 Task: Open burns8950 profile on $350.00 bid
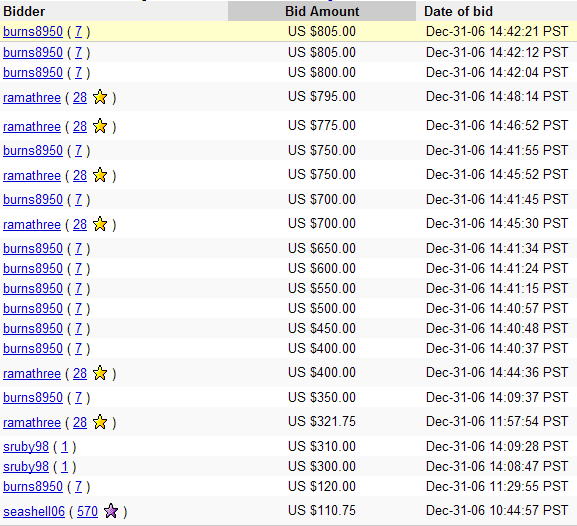pyautogui.click(x=33, y=398)
